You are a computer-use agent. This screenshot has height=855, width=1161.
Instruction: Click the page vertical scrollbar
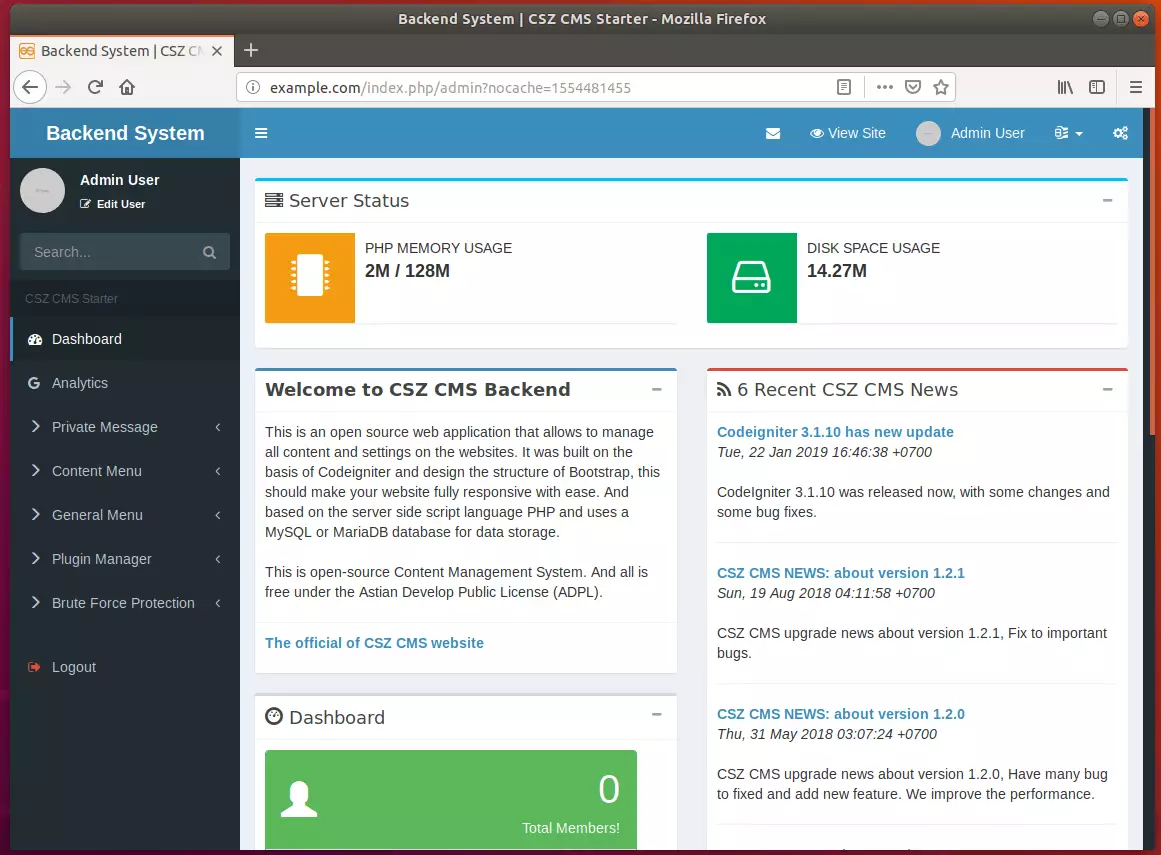pos(1153,272)
